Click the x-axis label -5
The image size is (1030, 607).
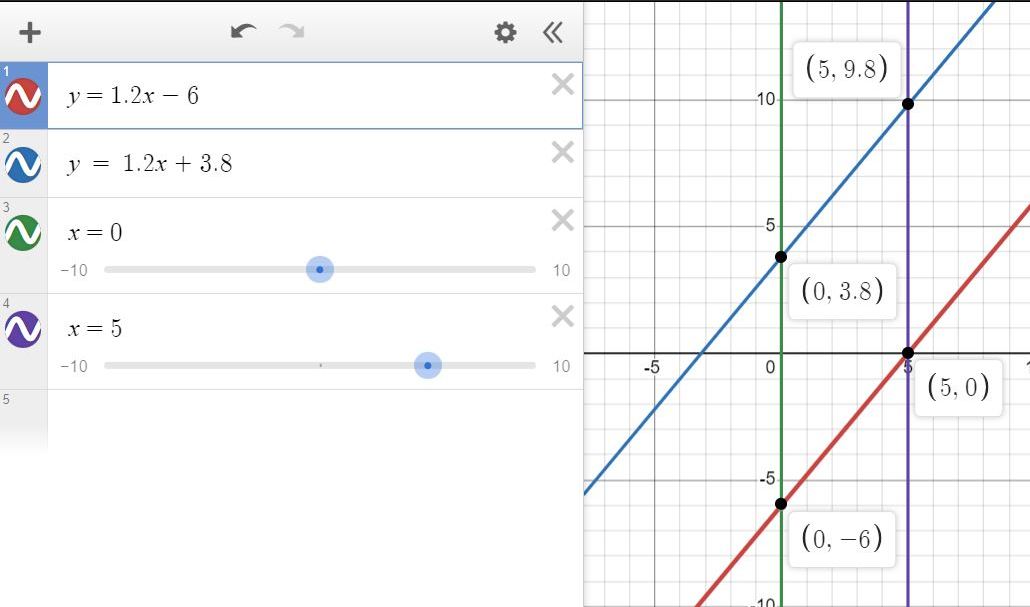[x=652, y=367]
